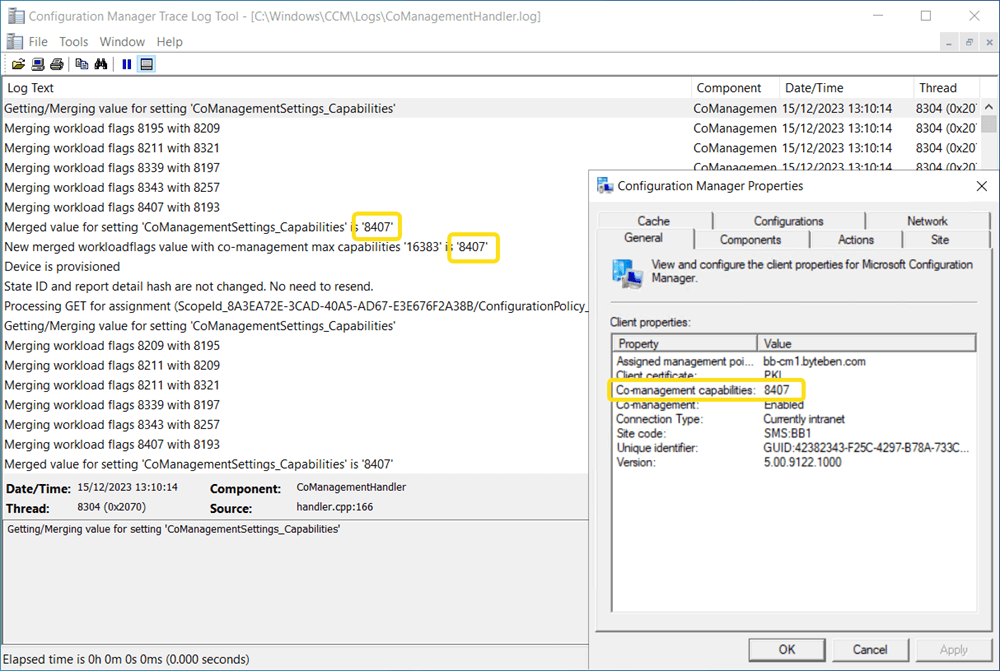Click the log list scroll up arrow
The height and width of the screenshot is (671, 1000).
click(x=989, y=107)
